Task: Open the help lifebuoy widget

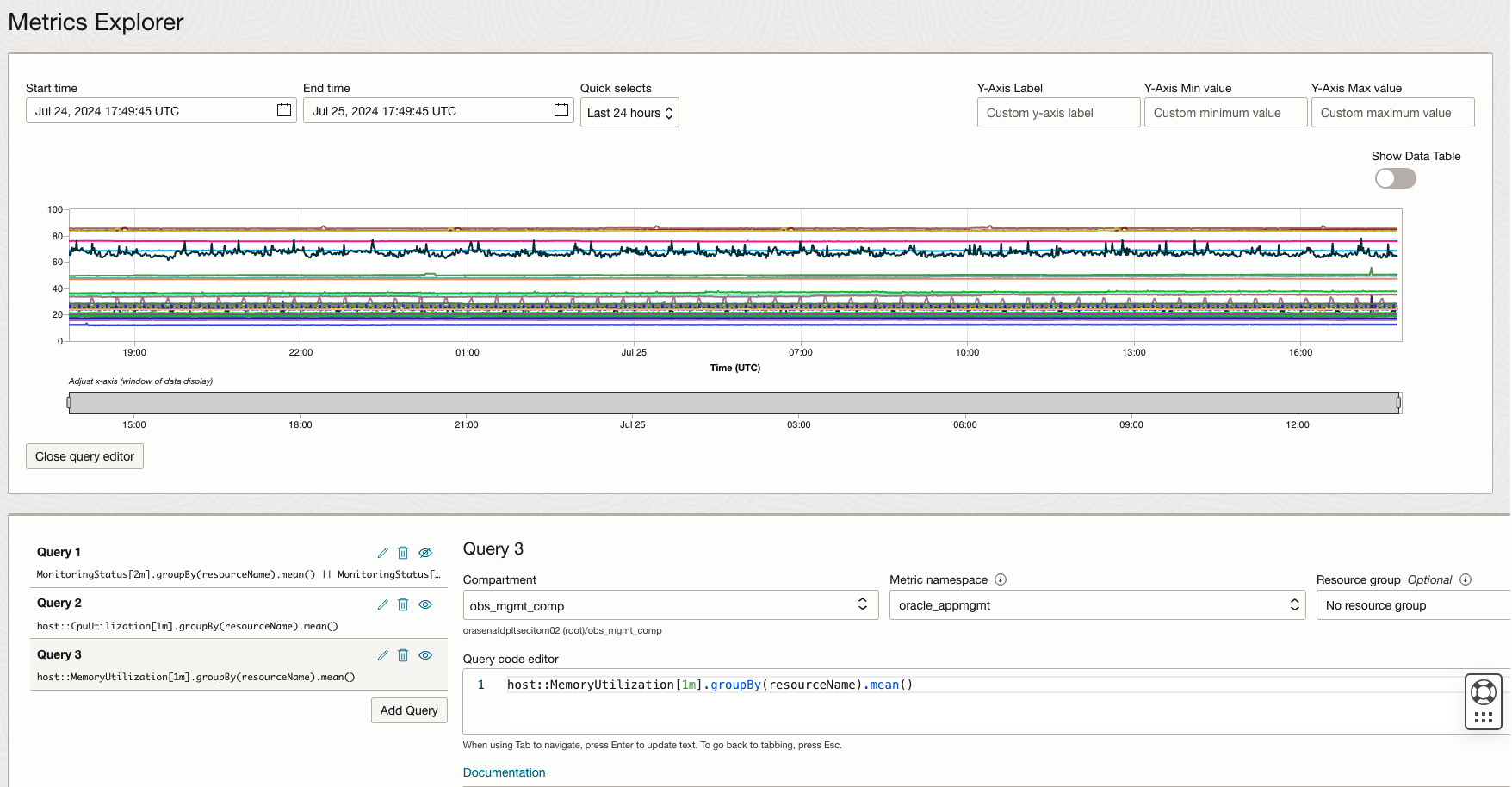Action: (1483, 691)
